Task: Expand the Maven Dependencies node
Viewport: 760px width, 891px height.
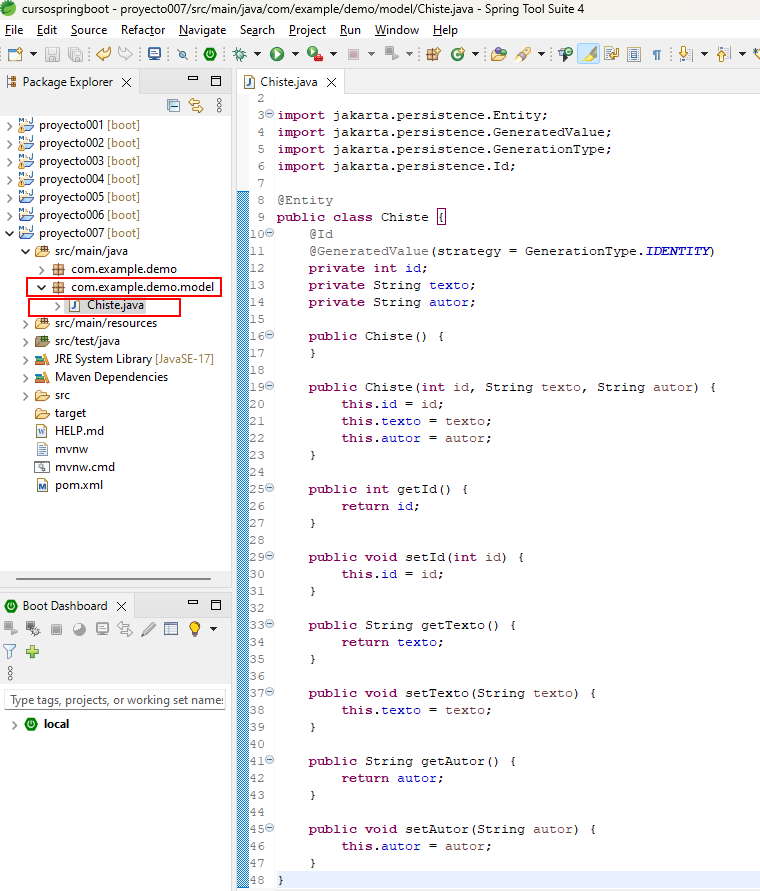Action: pos(25,377)
